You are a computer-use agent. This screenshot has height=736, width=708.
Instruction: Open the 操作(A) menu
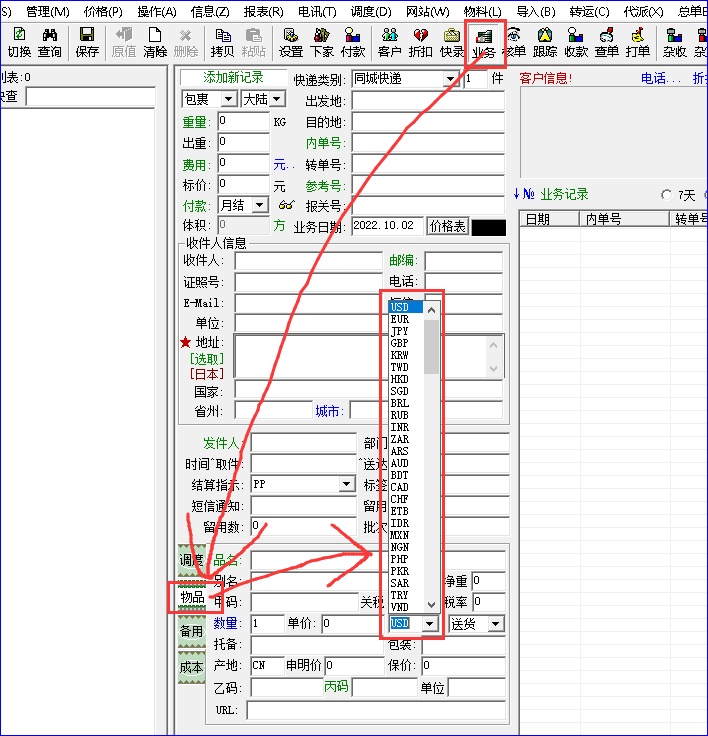point(157,12)
